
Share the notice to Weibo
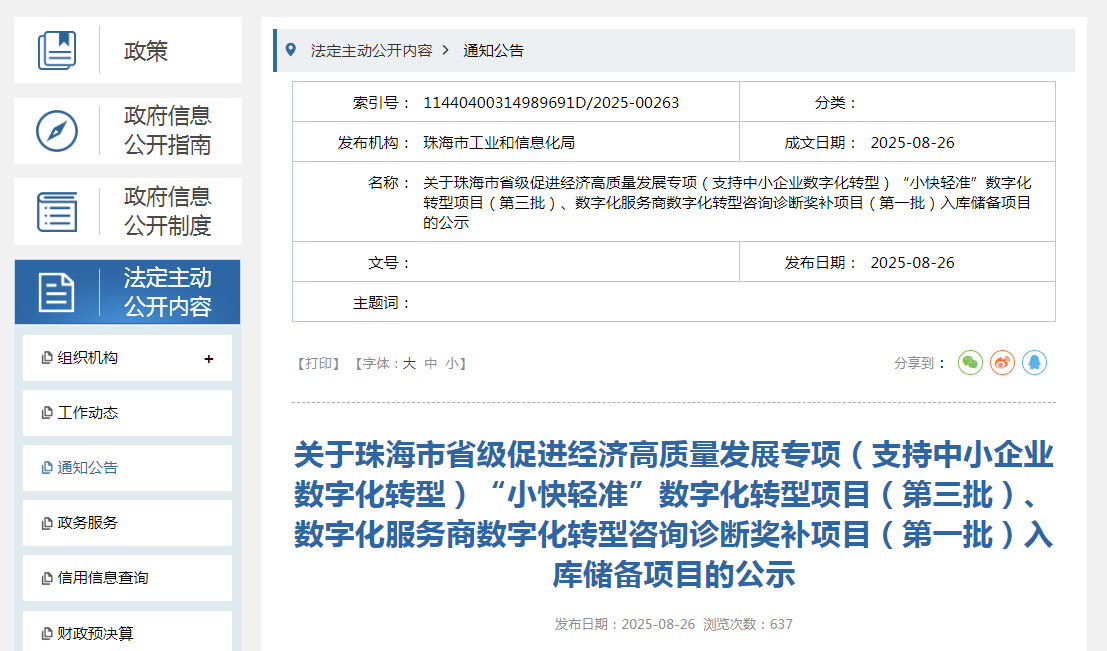click(1002, 363)
